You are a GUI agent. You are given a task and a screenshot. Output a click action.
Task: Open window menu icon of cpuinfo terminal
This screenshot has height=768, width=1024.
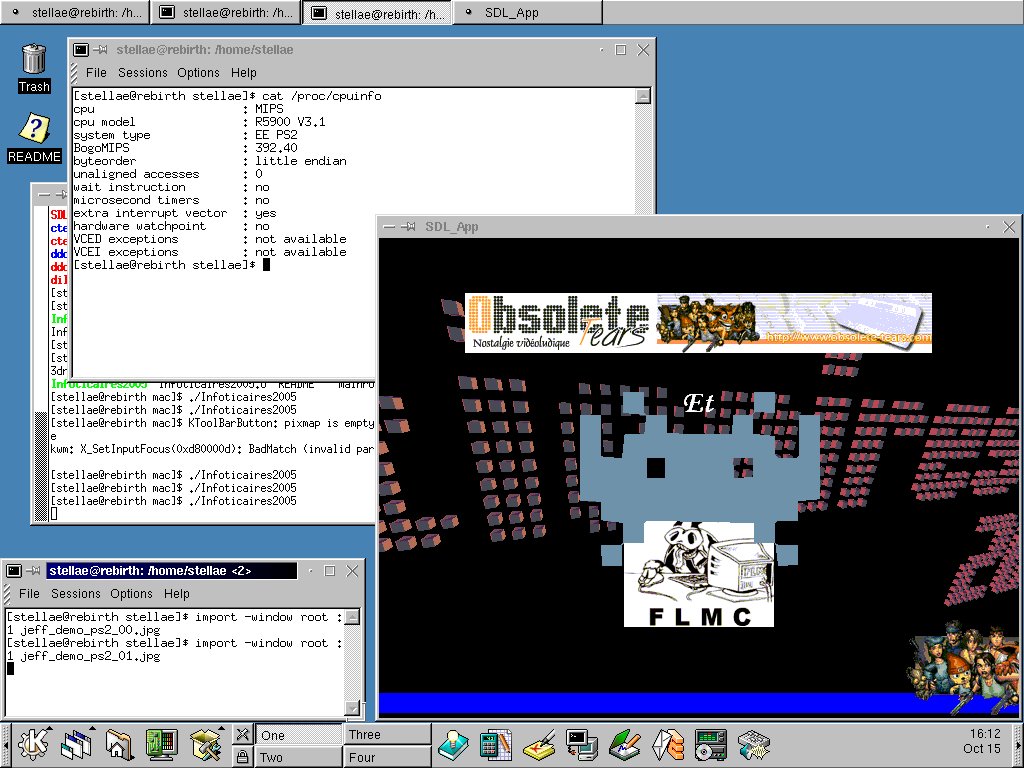pyautogui.click(x=81, y=50)
